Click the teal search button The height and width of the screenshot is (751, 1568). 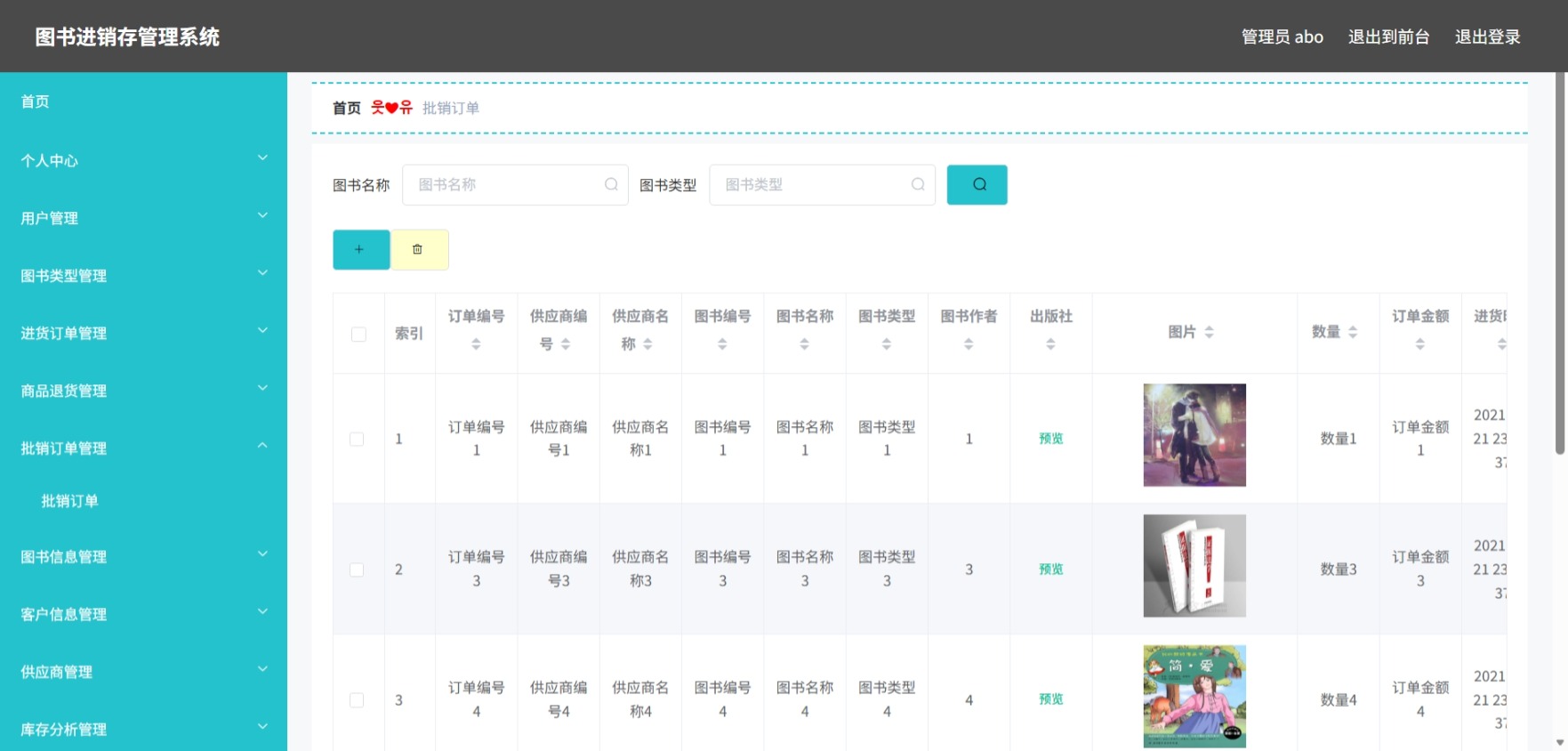tap(977, 184)
